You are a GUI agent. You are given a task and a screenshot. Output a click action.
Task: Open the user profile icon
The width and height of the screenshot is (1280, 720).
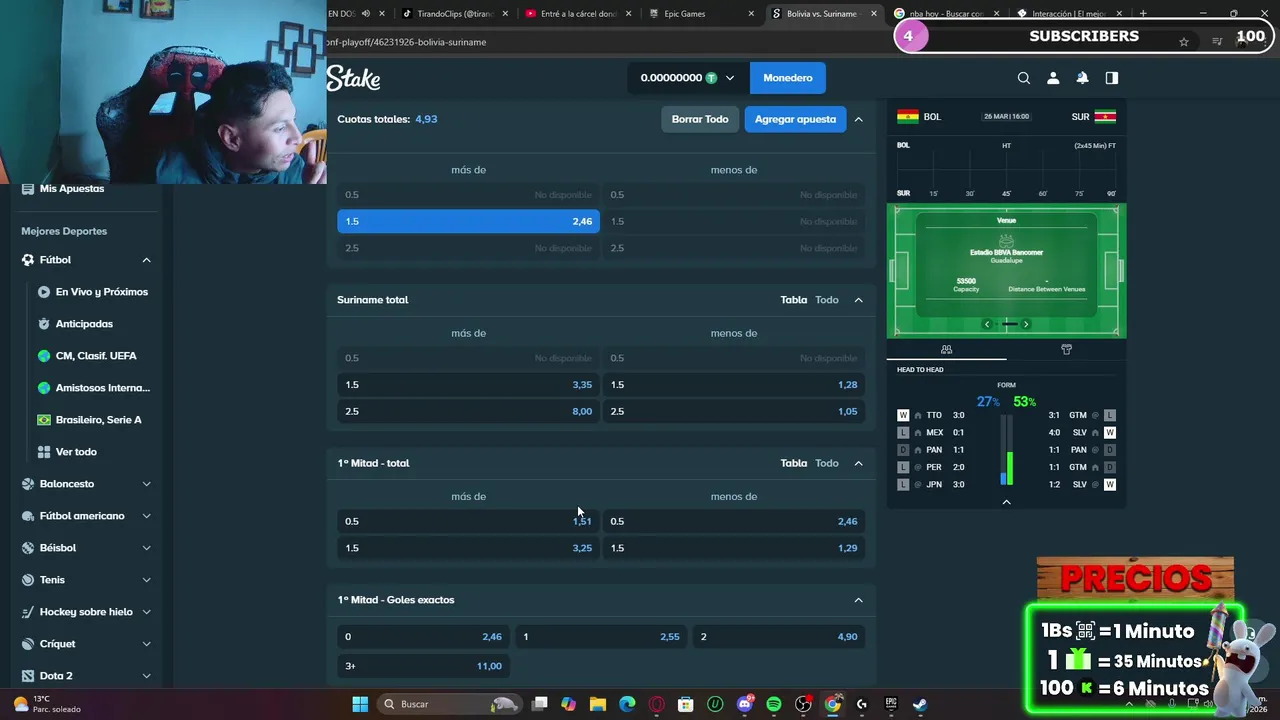point(1053,78)
